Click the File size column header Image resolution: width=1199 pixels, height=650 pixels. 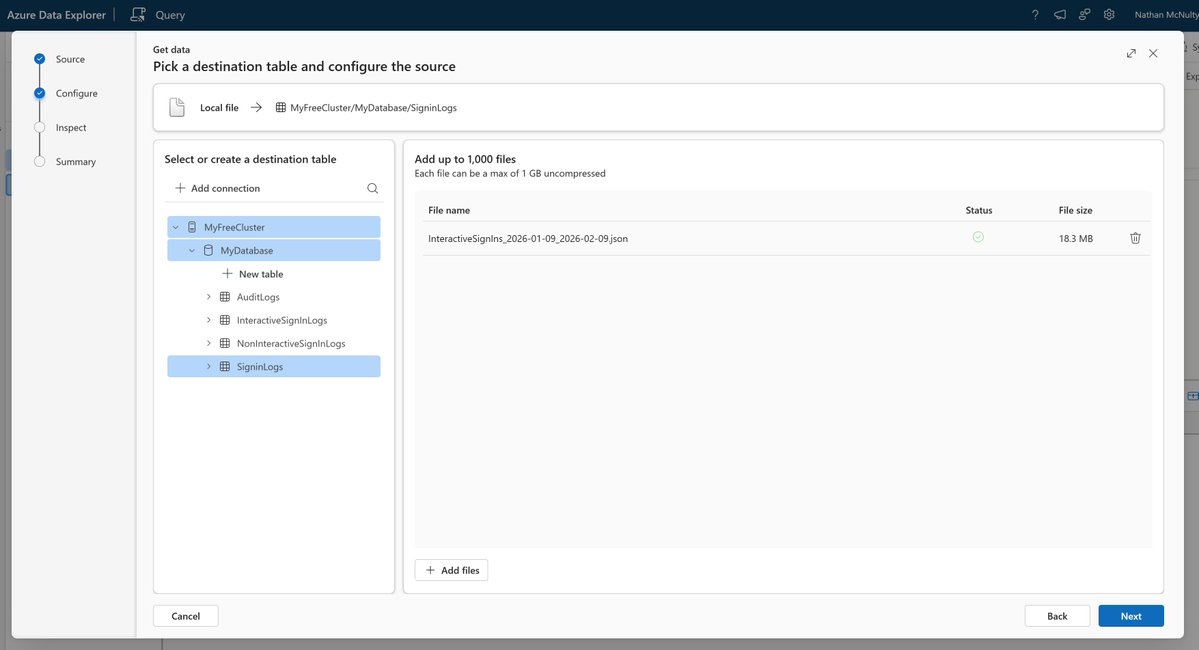[1075, 210]
